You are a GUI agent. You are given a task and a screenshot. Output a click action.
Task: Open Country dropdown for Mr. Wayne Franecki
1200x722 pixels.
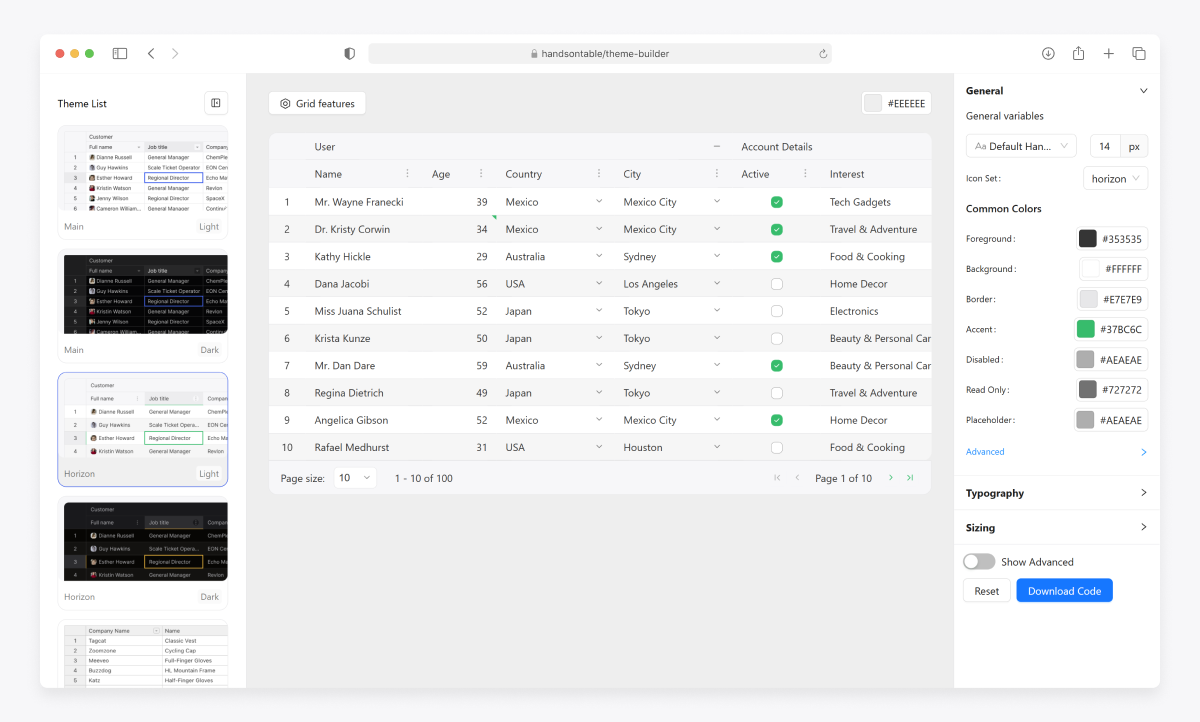tap(599, 201)
